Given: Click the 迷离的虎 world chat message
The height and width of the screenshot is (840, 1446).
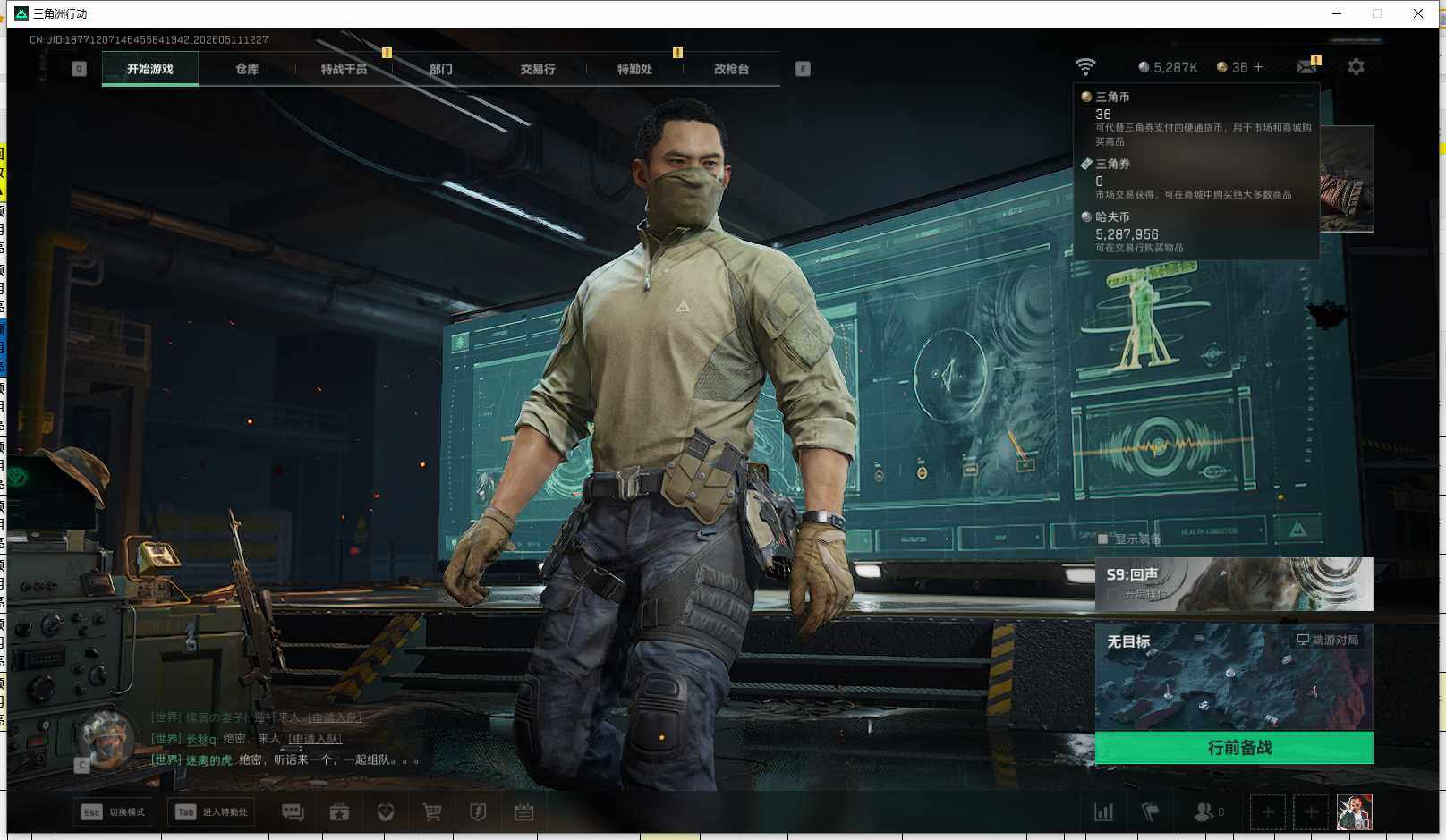Looking at the screenshot, I should point(285,759).
